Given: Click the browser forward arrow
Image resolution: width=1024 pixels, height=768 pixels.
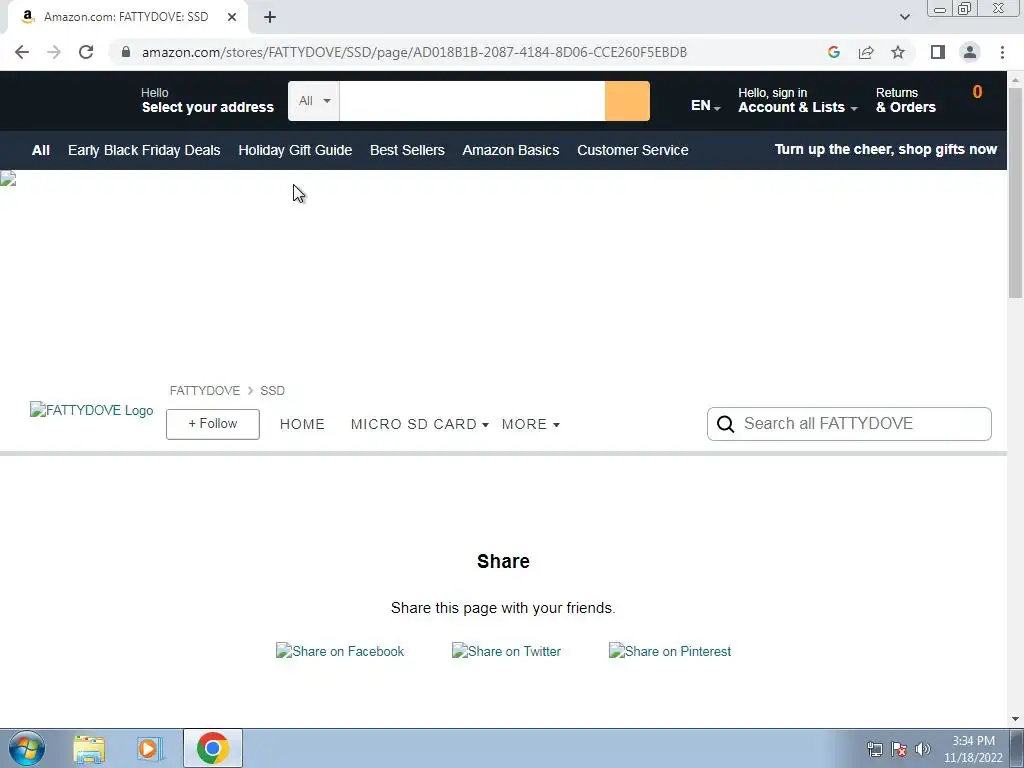Looking at the screenshot, I should pos(54,52).
